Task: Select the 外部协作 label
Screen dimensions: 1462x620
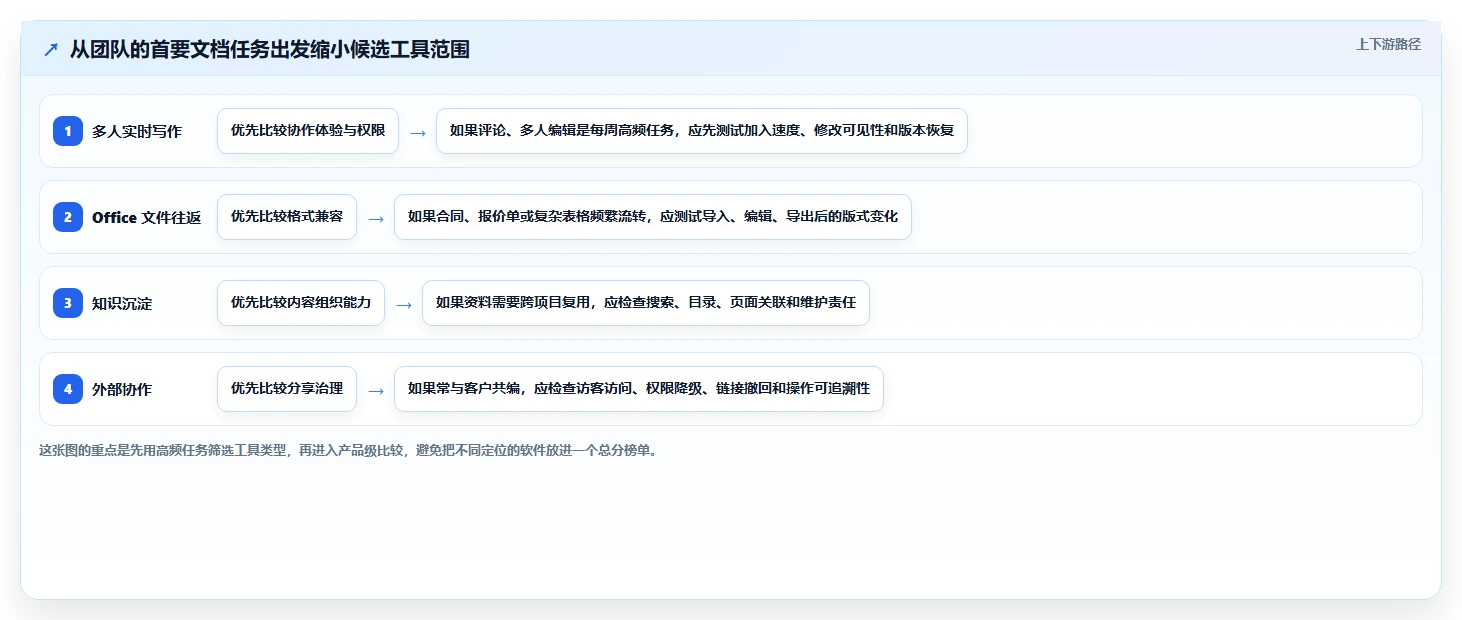Action: pos(122,389)
